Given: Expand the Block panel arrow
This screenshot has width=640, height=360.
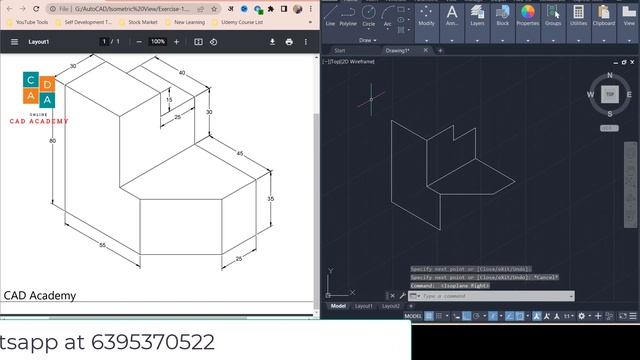Looking at the screenshot, I should pyautogui.click(x=502, y=40).
